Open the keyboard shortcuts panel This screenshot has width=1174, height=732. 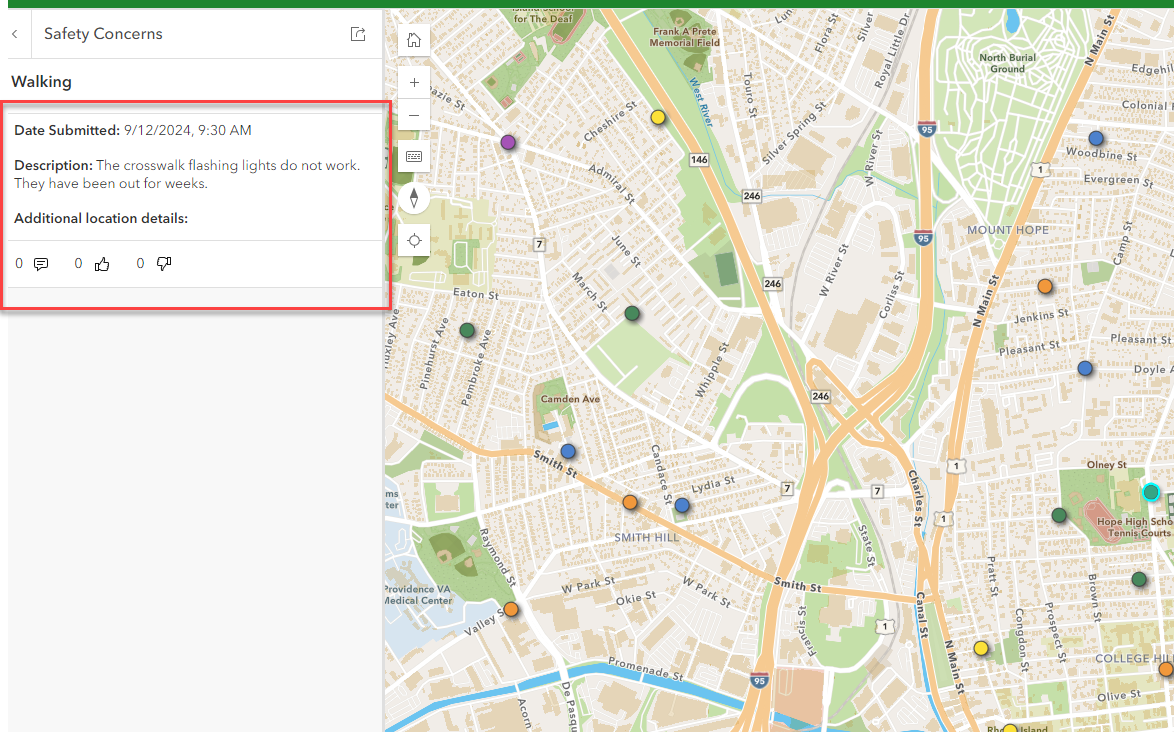pyautogui.click(x=413, y=157)
